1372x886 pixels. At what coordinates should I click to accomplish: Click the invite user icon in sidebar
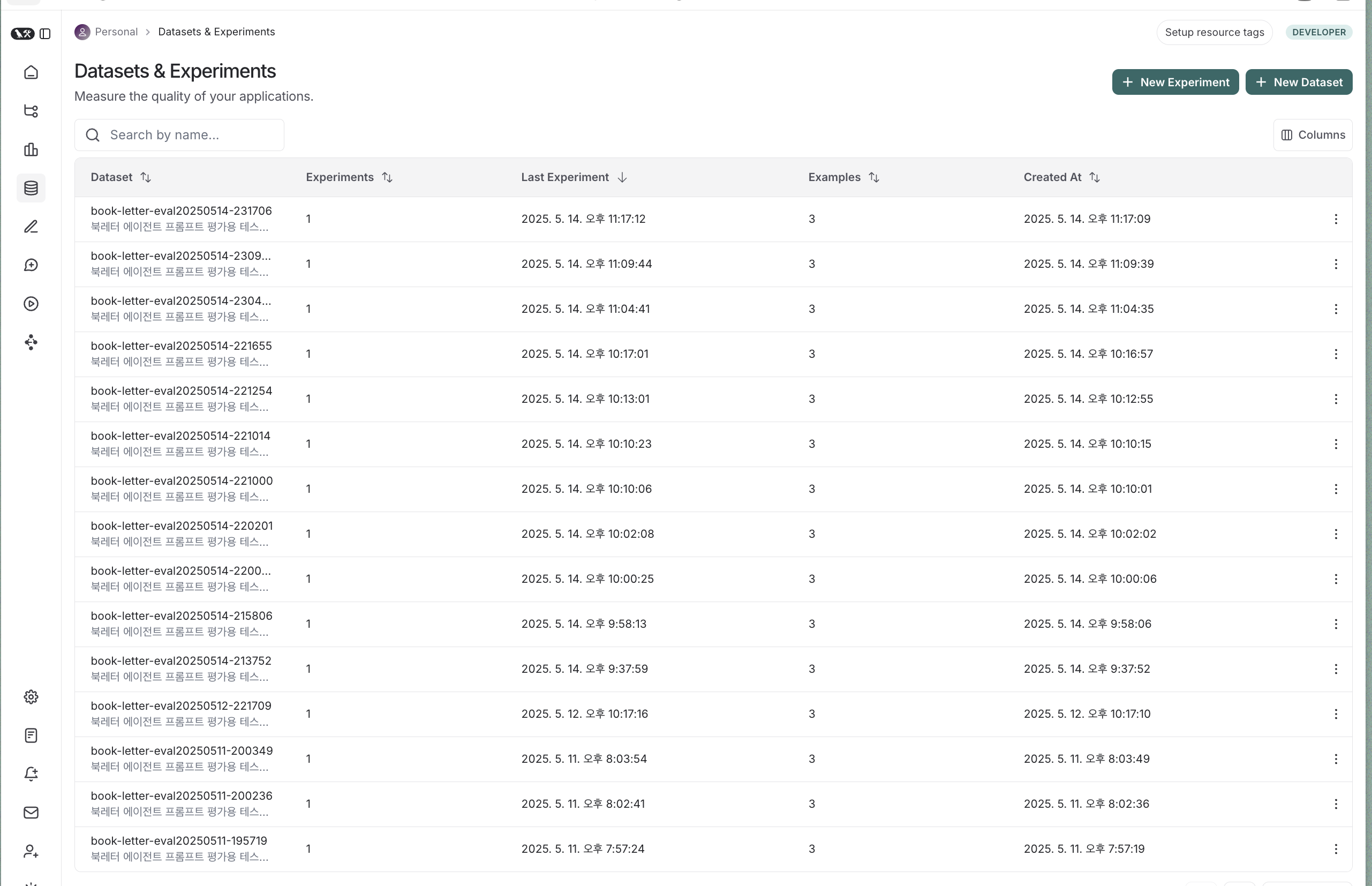(31, 851)
